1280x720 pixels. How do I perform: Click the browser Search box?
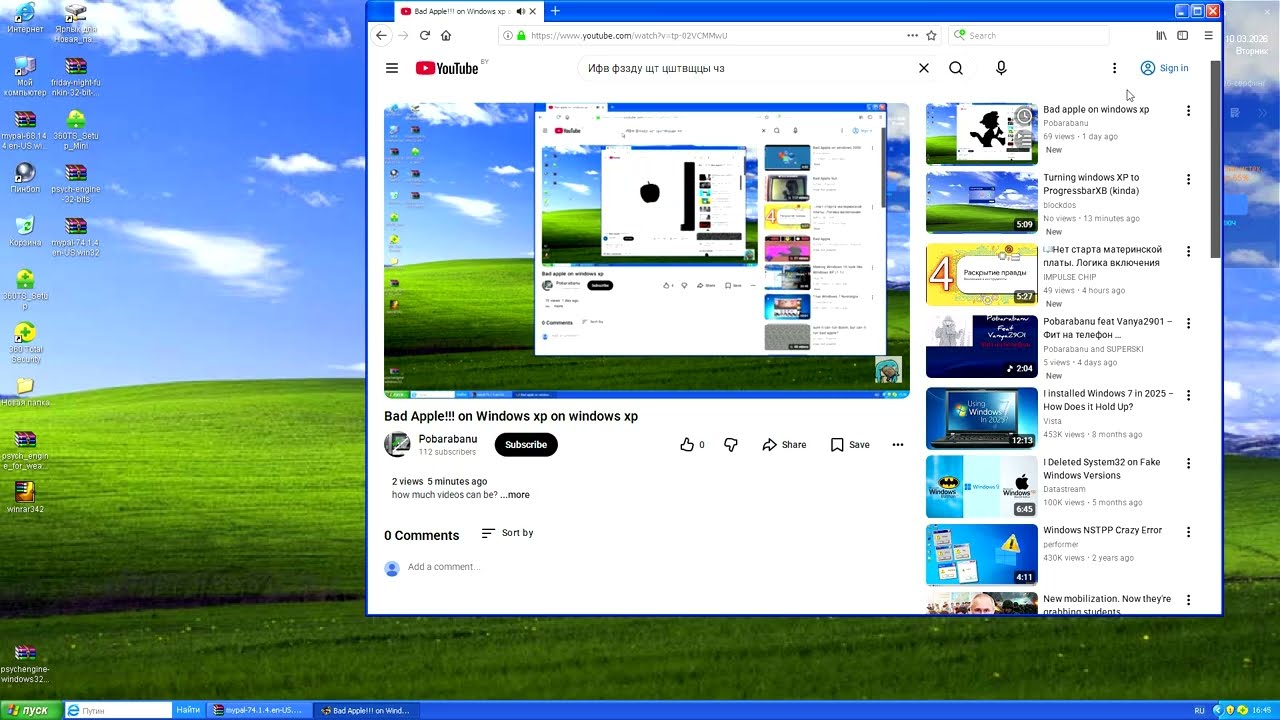(1029, 35)
